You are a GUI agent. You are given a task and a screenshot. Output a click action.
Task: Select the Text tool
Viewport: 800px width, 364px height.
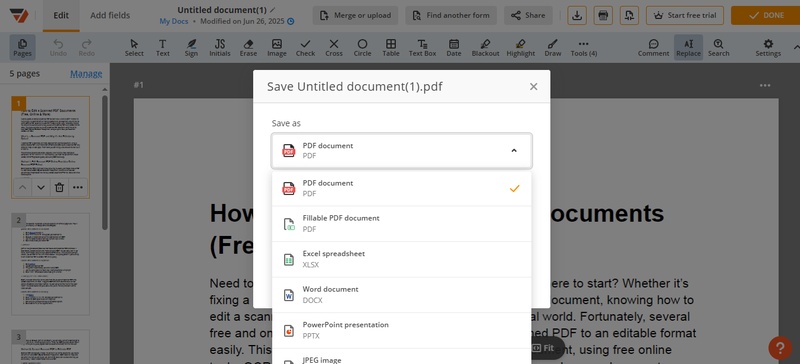[x=163, y=47]
